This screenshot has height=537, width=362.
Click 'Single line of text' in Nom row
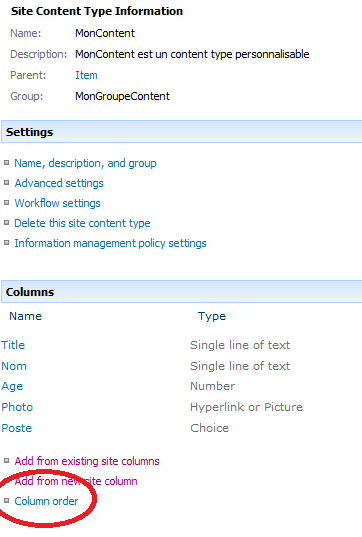(240, 366)
